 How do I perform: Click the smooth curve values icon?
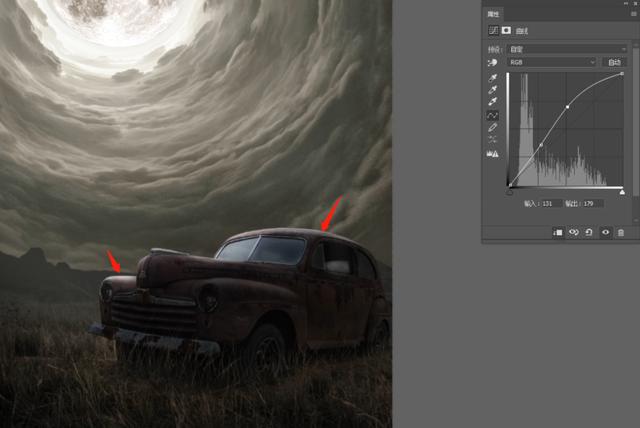[x=493, y=140]
